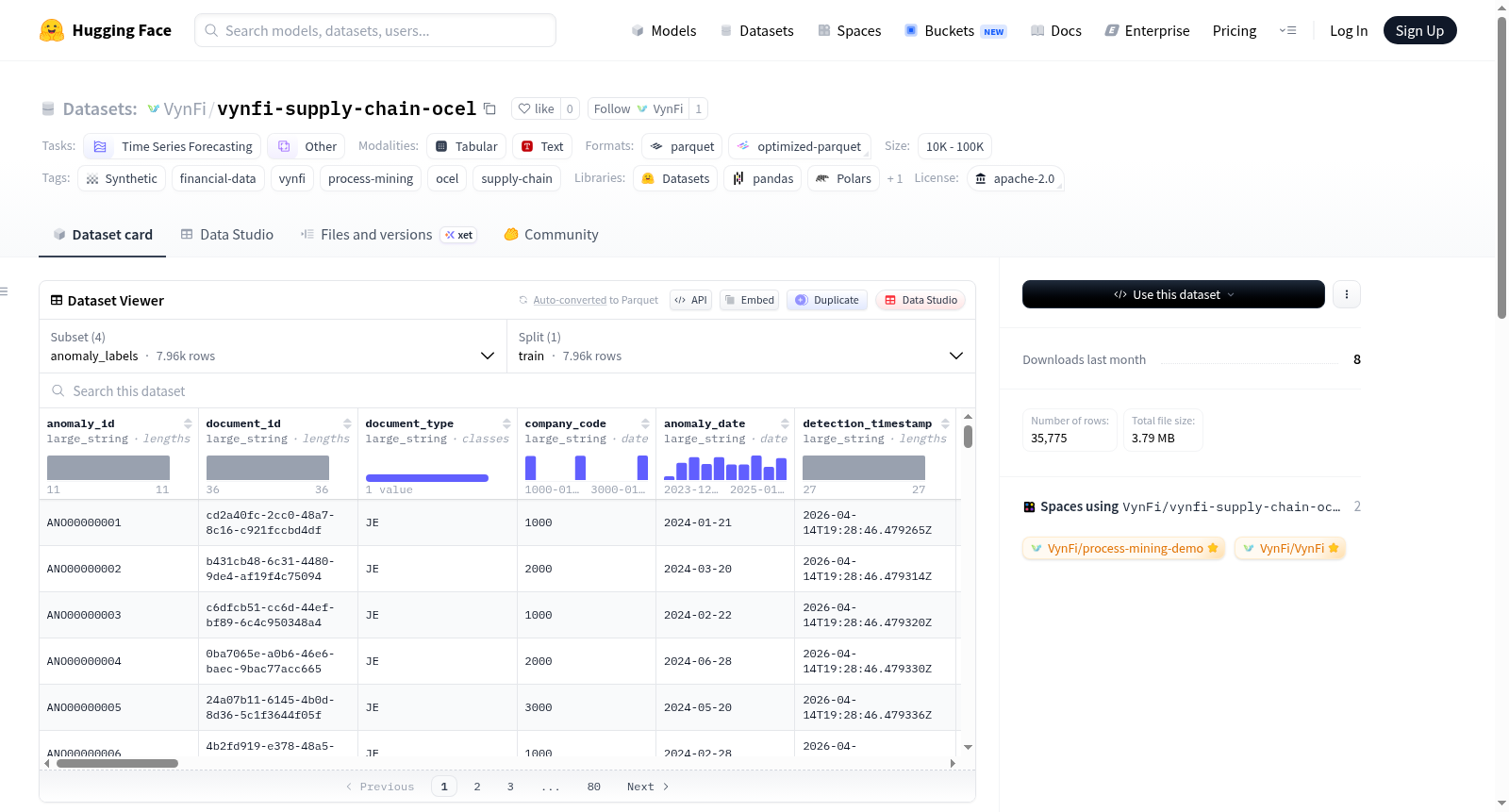Focus the Search this dataset field
The image size is (1509, 812).
[507, 391]
